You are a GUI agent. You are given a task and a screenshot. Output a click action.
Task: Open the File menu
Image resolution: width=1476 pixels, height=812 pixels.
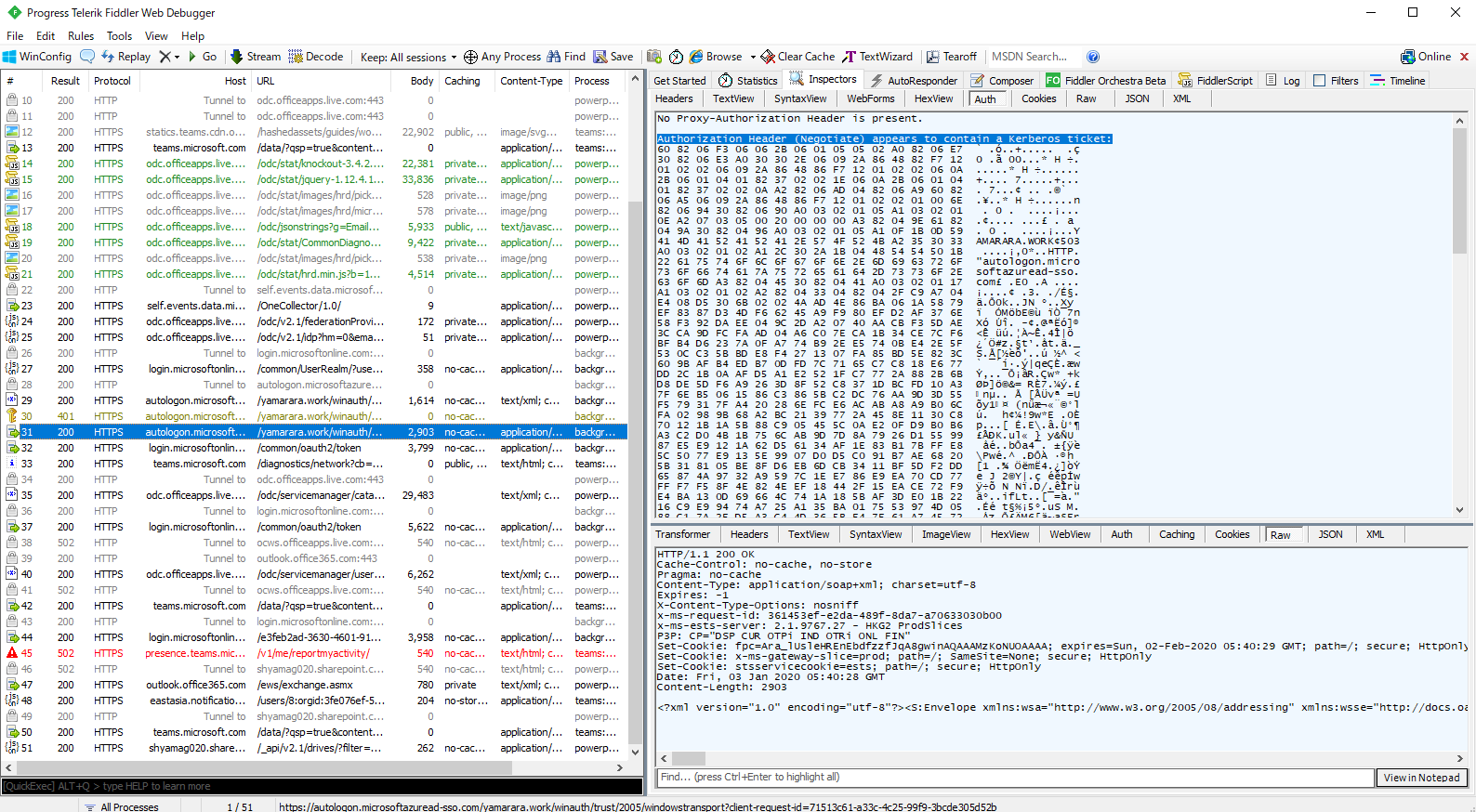15,36
